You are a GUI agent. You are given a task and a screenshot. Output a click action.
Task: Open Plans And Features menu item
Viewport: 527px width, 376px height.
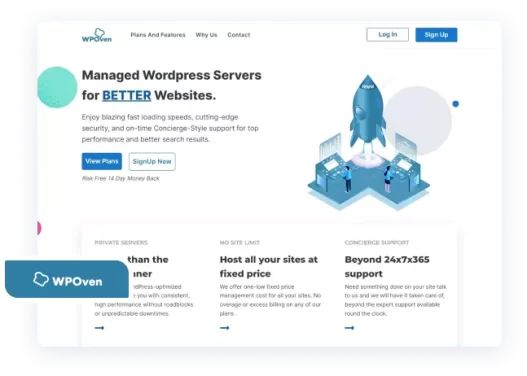pyautogui.click(x=158, y=35)
